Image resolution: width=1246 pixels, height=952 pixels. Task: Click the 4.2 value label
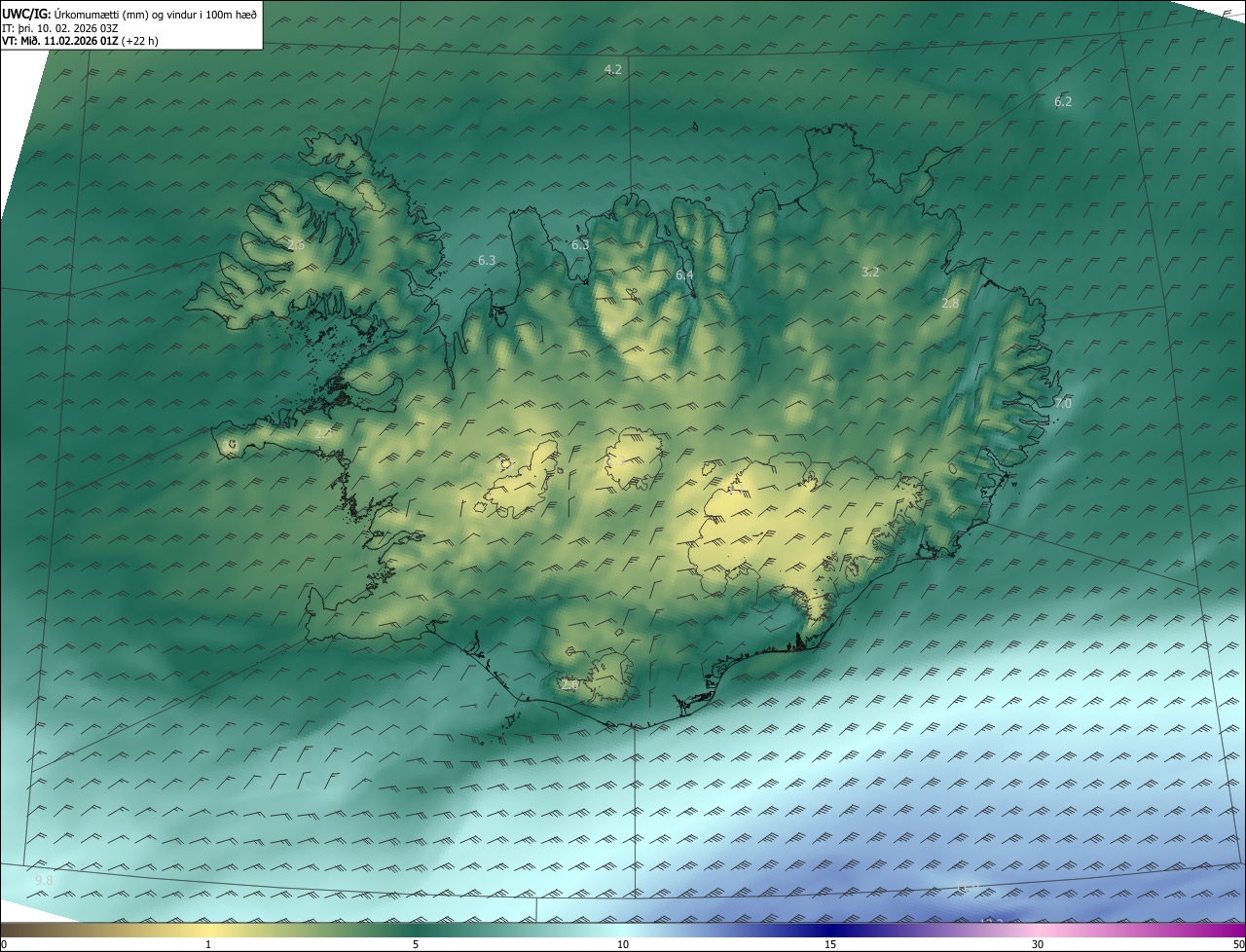point(613,69)
